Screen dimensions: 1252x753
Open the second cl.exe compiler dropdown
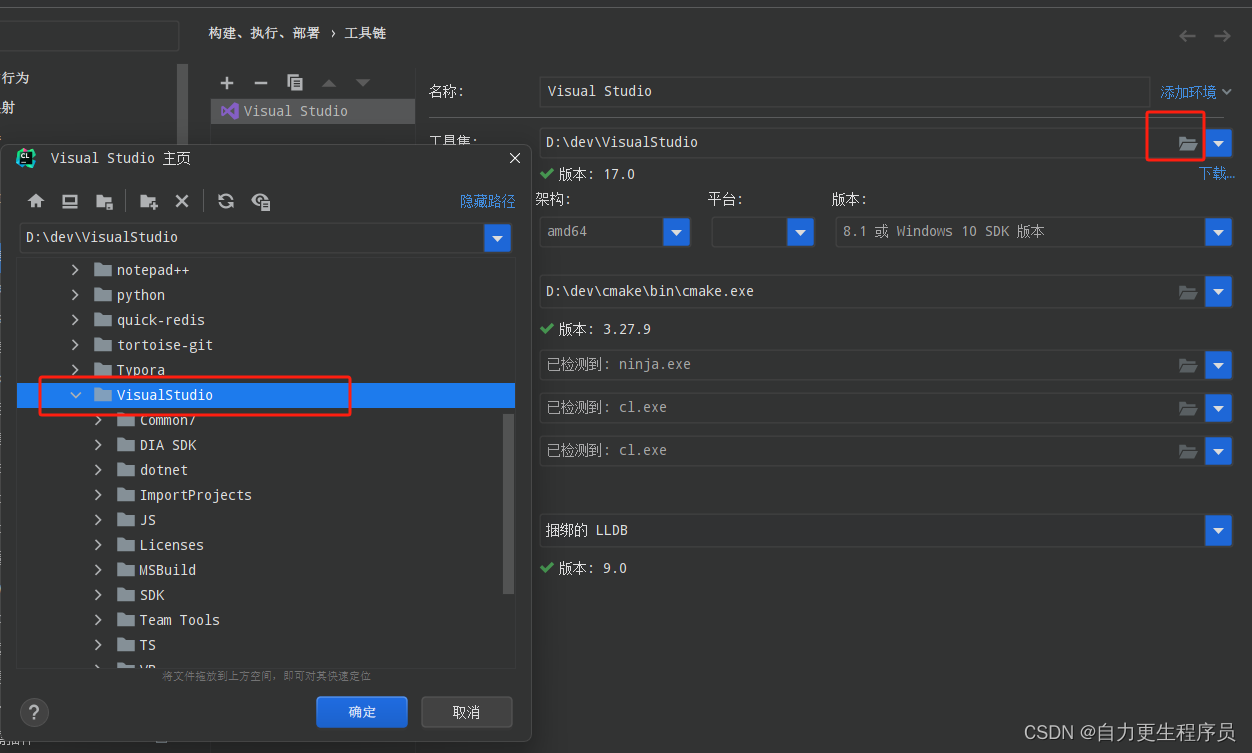click(x=1218, y=451)
